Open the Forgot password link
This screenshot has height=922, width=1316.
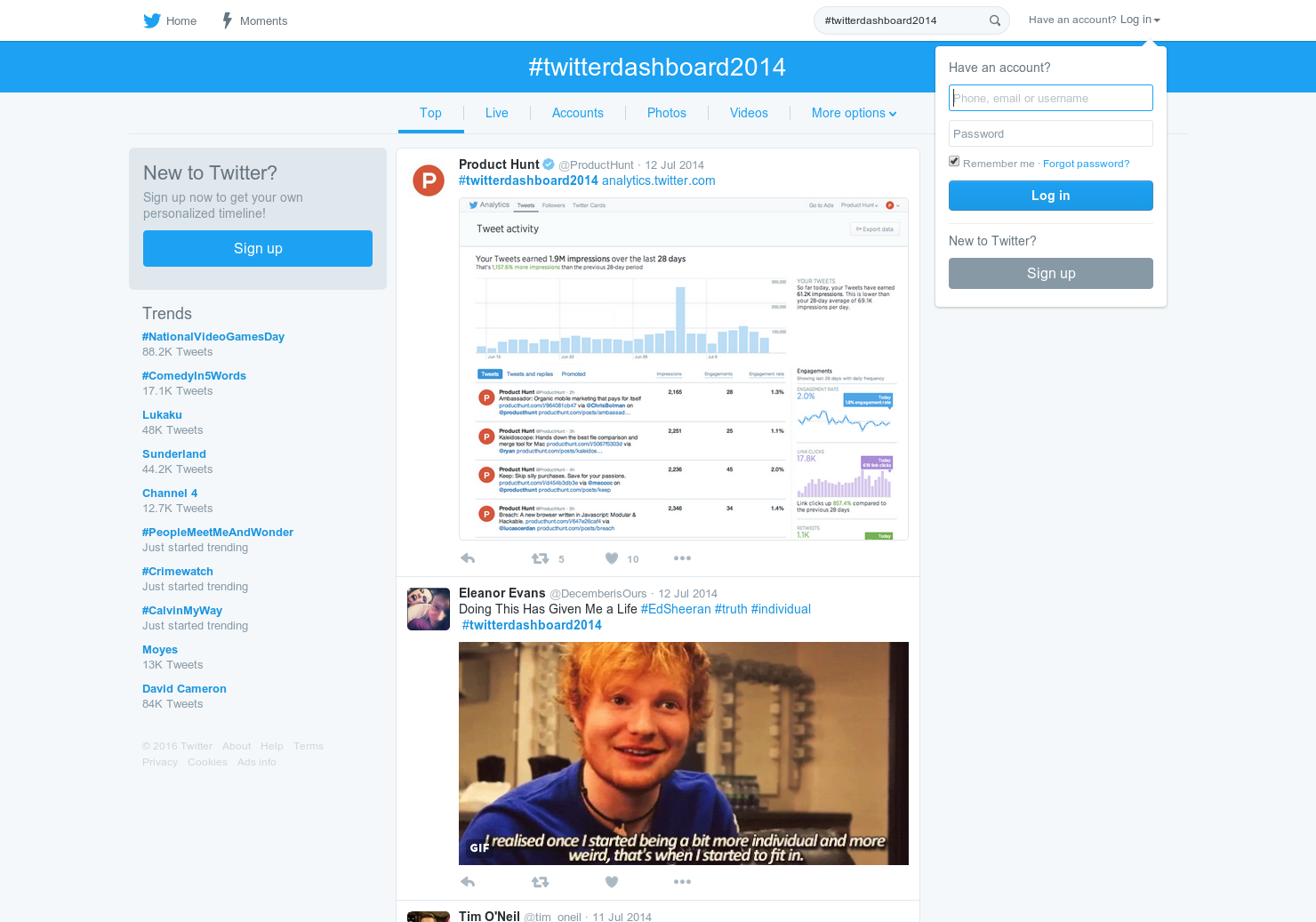[1086, 164]
